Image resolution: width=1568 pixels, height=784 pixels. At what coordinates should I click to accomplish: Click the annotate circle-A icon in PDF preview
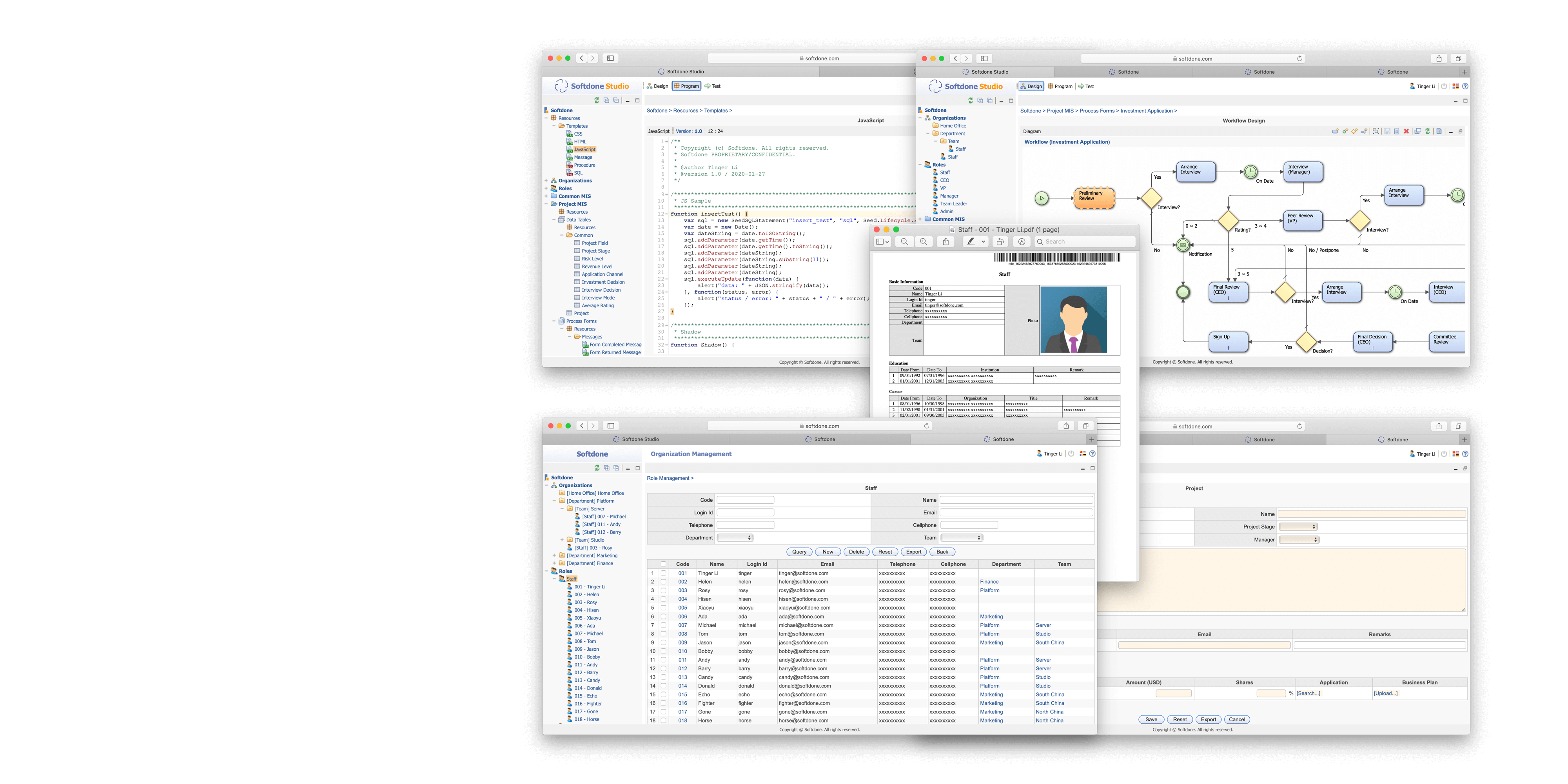tap(1022, 241)
